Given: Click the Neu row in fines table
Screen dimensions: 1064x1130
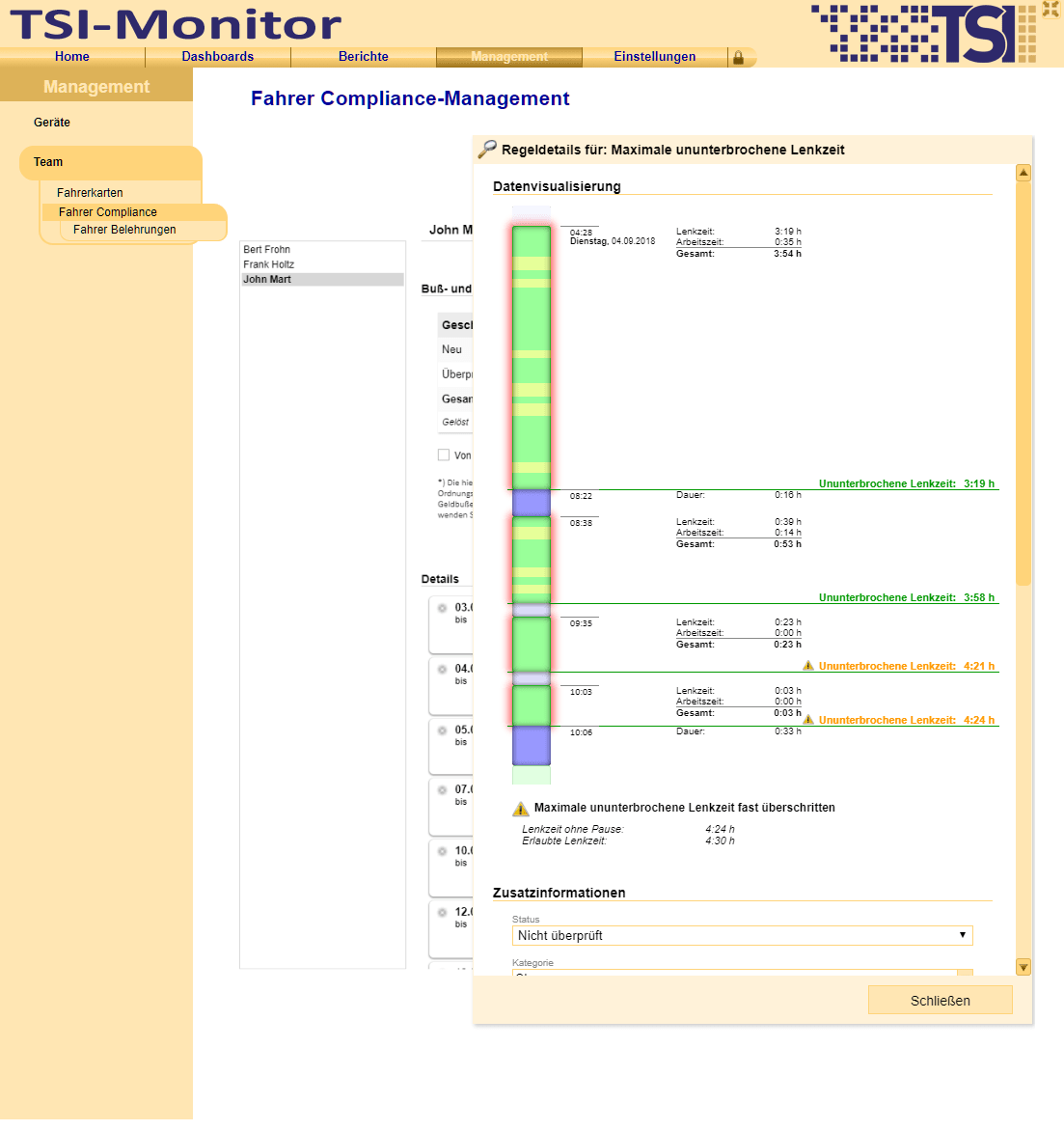Looking at the screenshot, I should click(x=455, y=349).
